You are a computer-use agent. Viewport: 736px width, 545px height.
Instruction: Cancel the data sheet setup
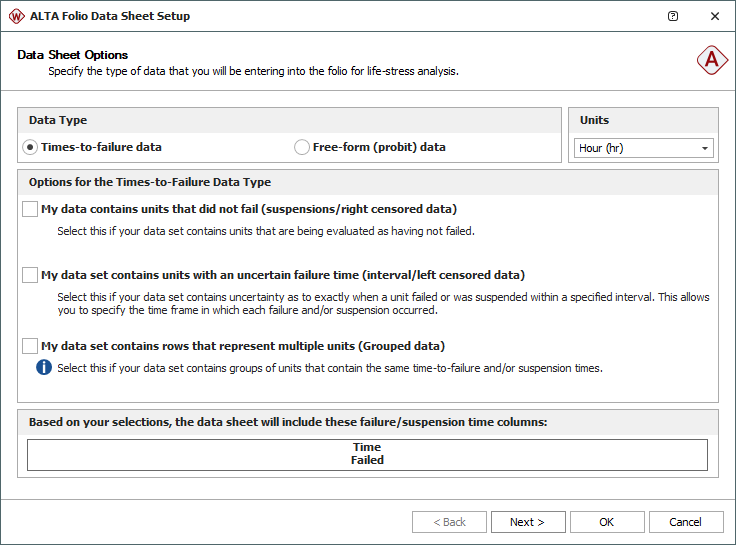pyautogui.click(x=686, y=522)
